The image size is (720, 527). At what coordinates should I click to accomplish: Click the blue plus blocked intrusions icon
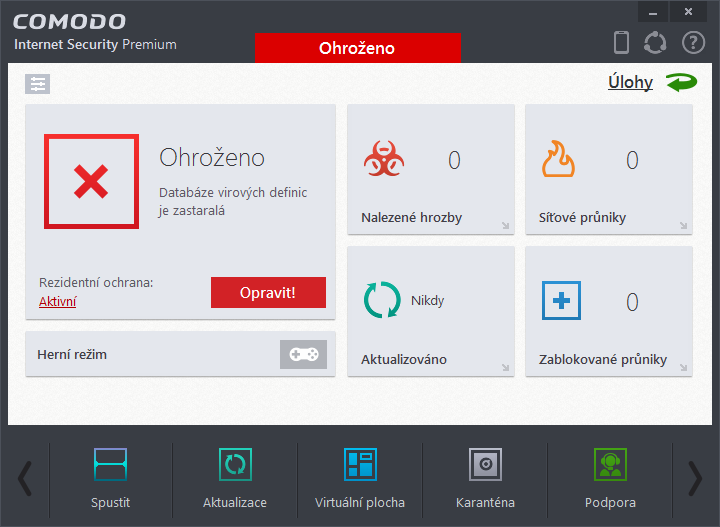tap(561, 300)
